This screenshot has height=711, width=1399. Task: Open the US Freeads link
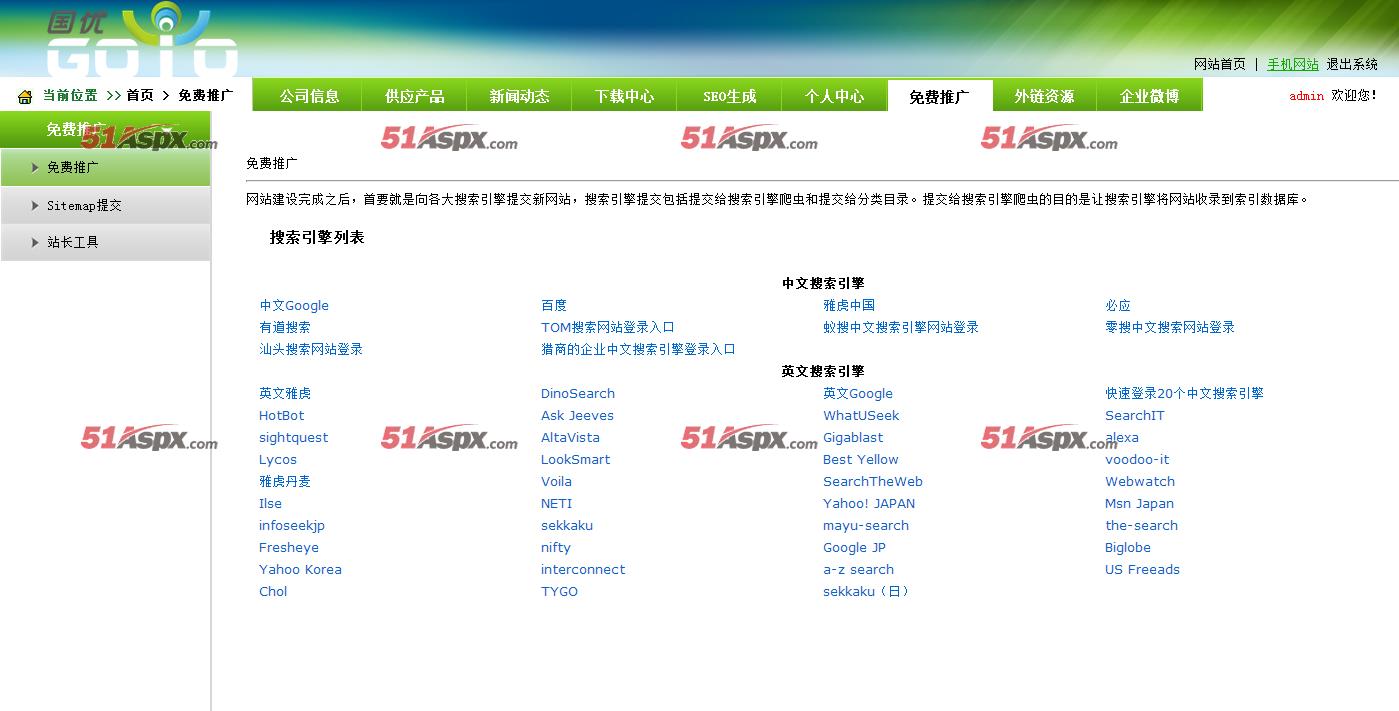pos(1142,570)
